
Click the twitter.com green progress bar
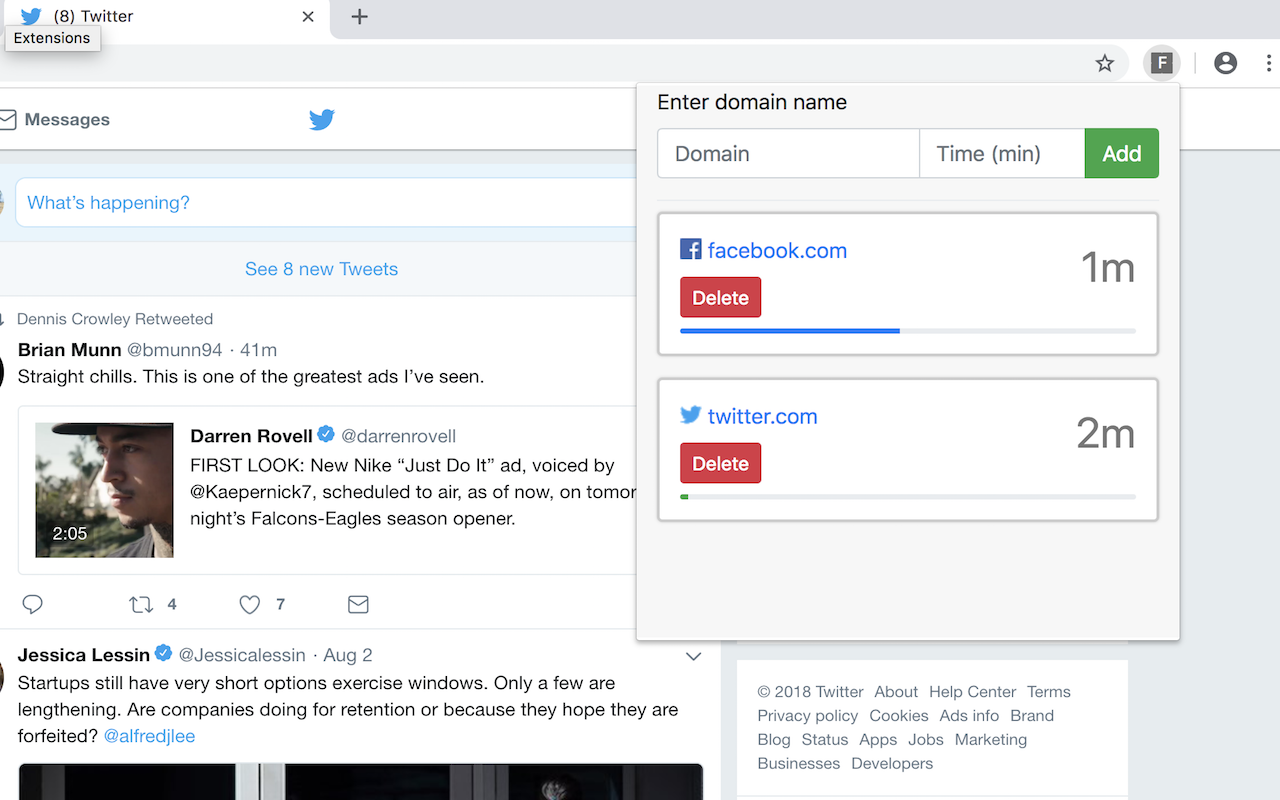pyautogui.click(x=684, y=496)
